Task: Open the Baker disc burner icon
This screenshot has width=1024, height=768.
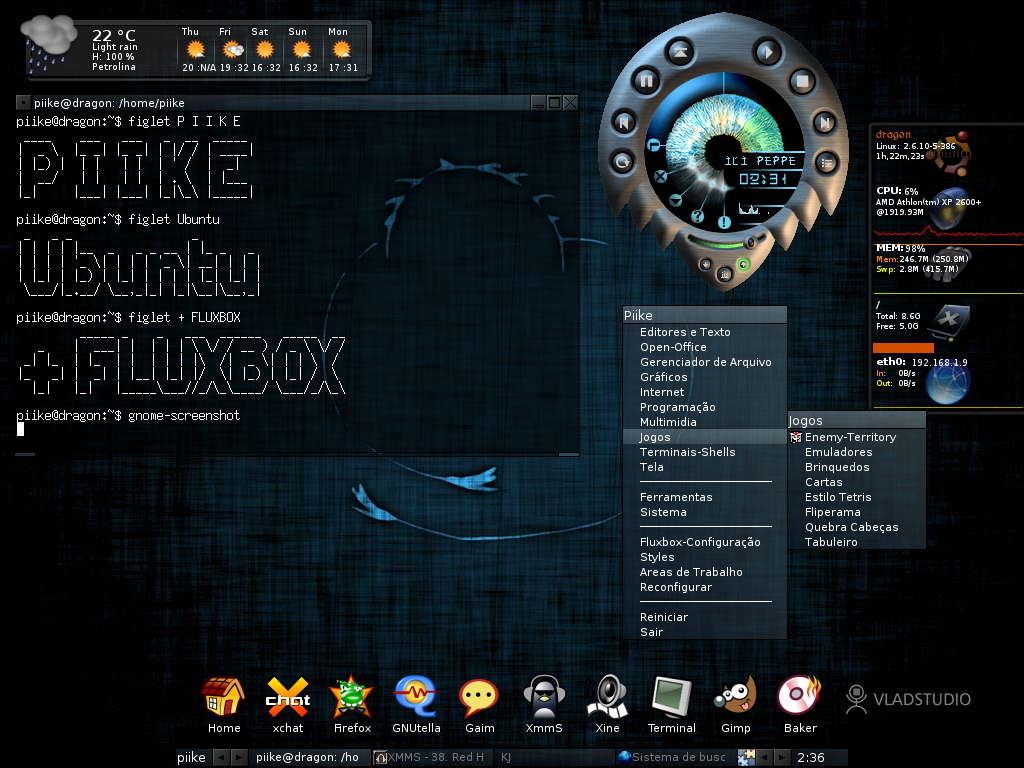Action: [800, 705]
